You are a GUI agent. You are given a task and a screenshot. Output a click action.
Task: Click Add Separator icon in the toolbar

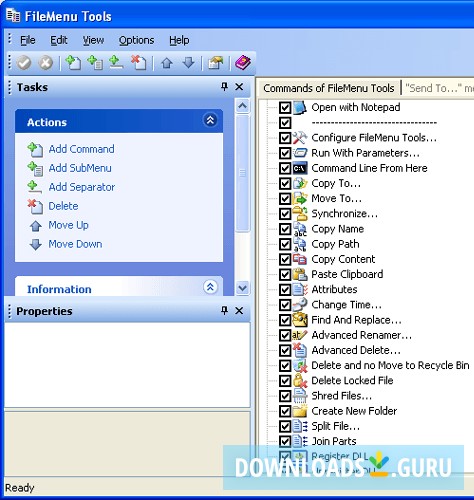(x=116, y=63)
